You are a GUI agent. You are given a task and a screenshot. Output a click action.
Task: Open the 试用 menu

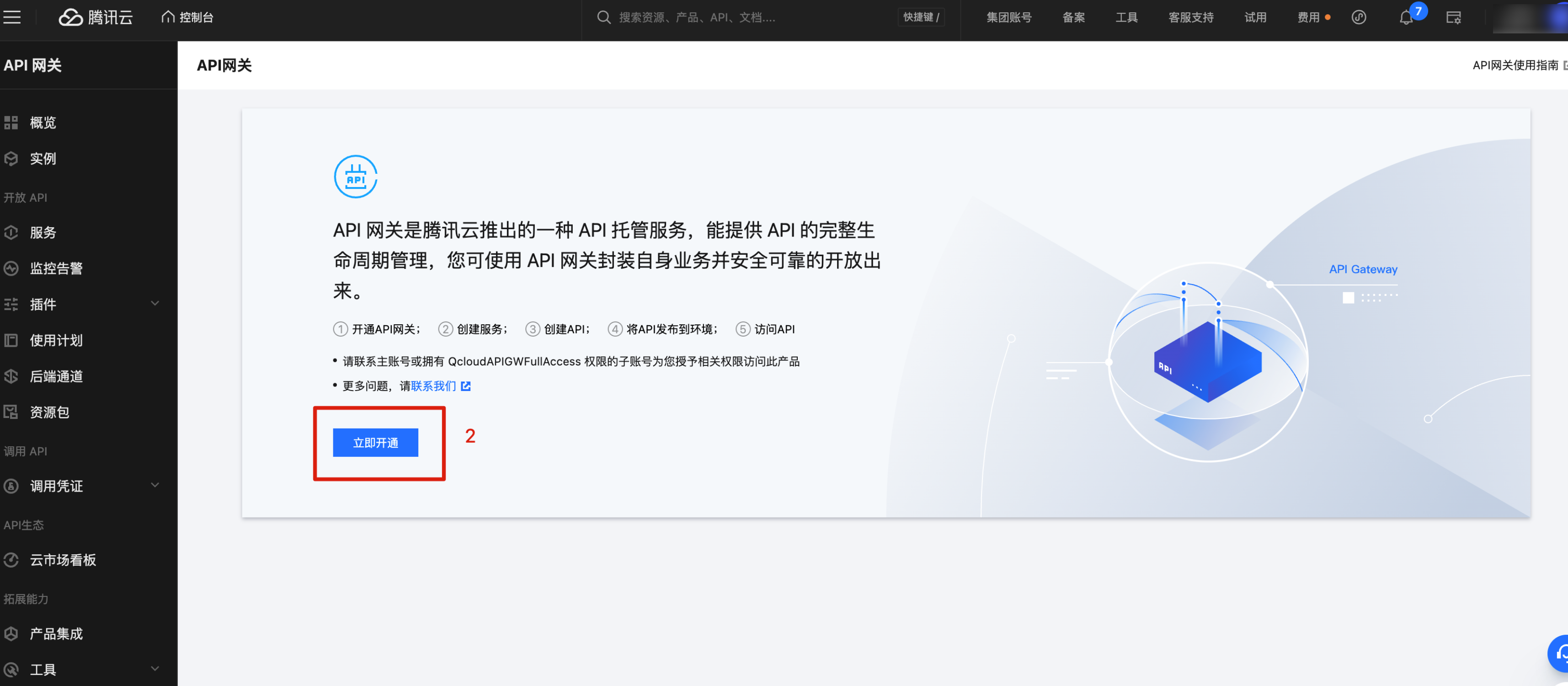click(1255, 17)
